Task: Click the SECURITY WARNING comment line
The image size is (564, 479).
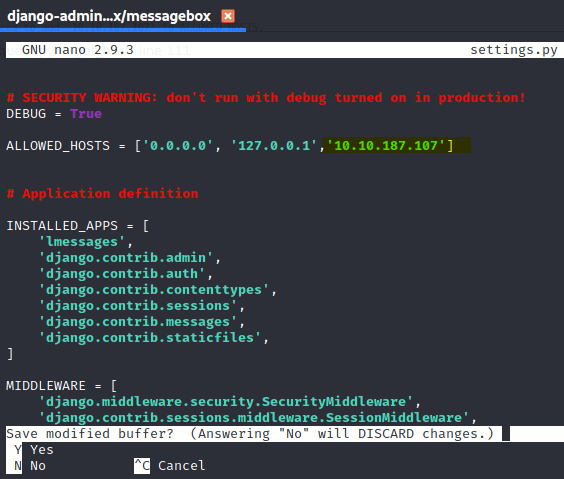Action: pos(266,98)
